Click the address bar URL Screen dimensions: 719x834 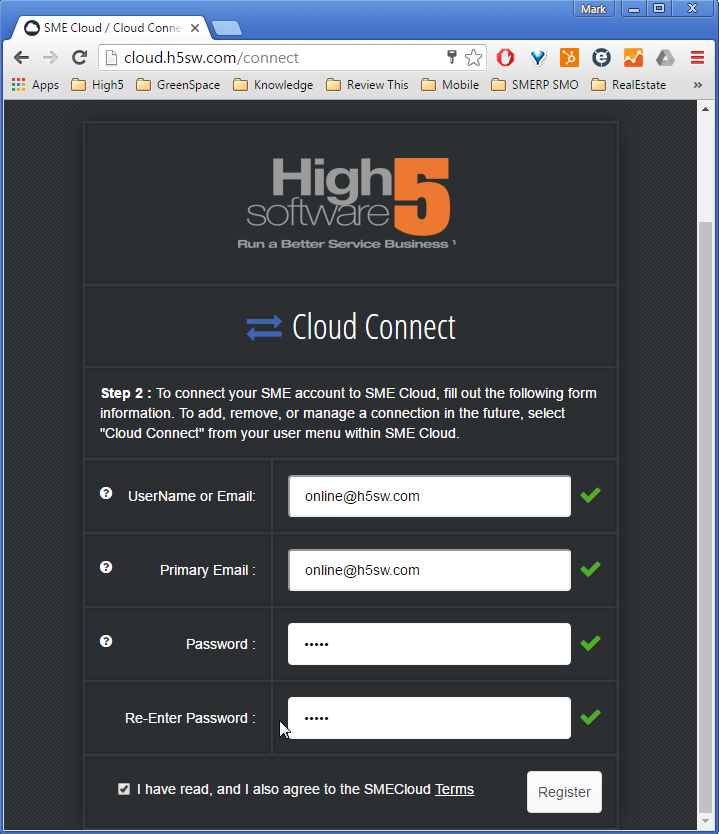211,57
